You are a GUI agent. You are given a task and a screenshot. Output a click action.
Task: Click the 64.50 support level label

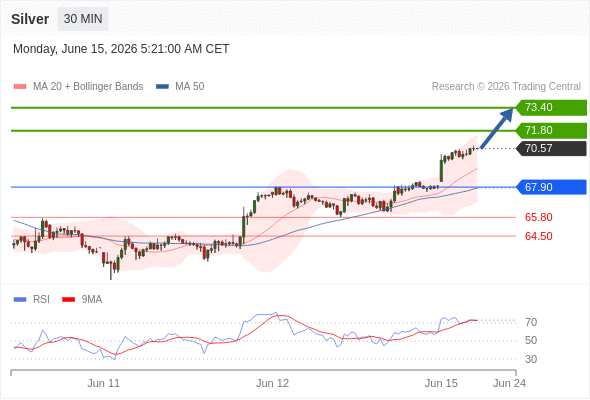pos(538,236)
